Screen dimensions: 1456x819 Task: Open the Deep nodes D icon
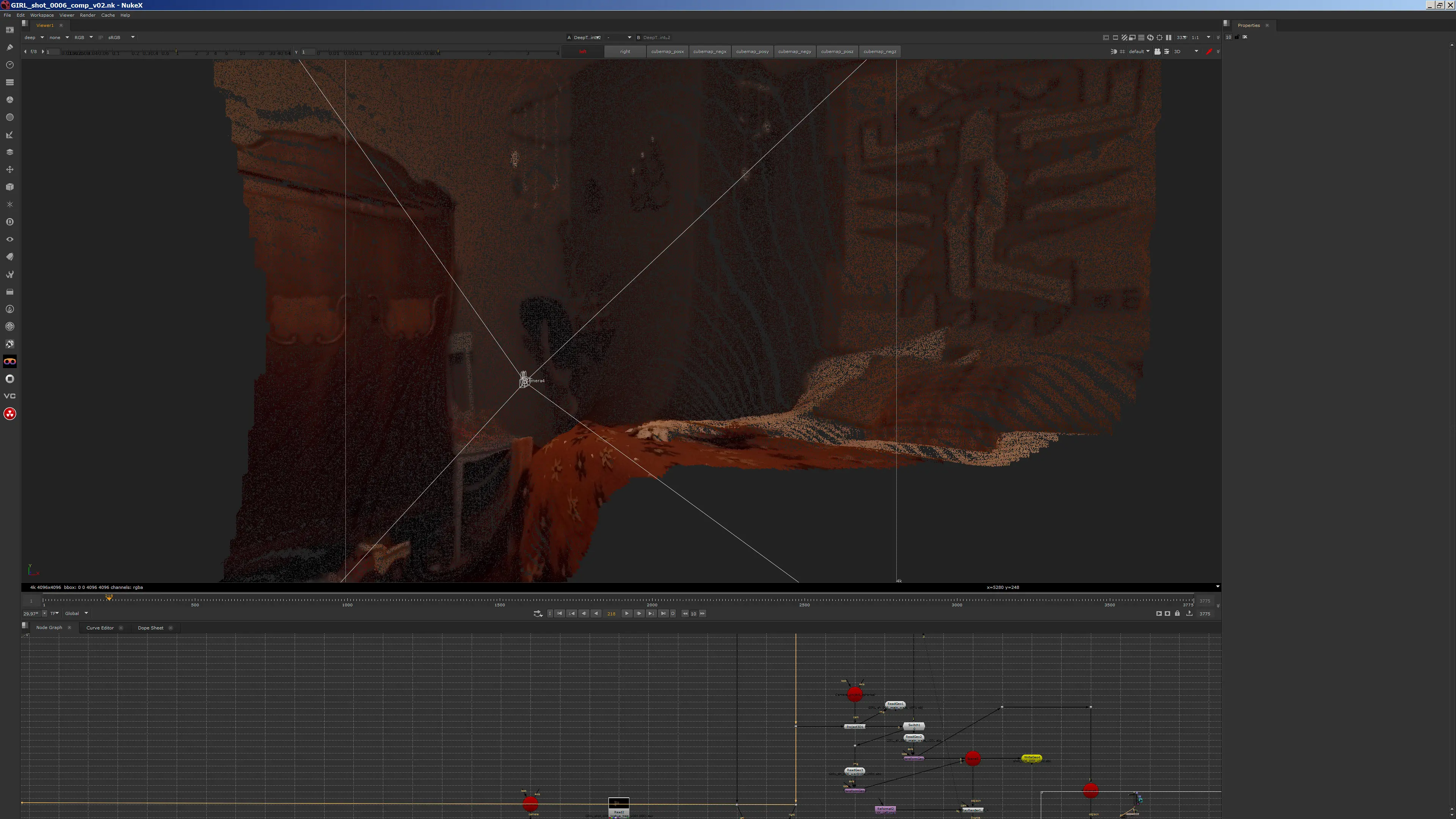pyautogui.click(x=9, y=222)
